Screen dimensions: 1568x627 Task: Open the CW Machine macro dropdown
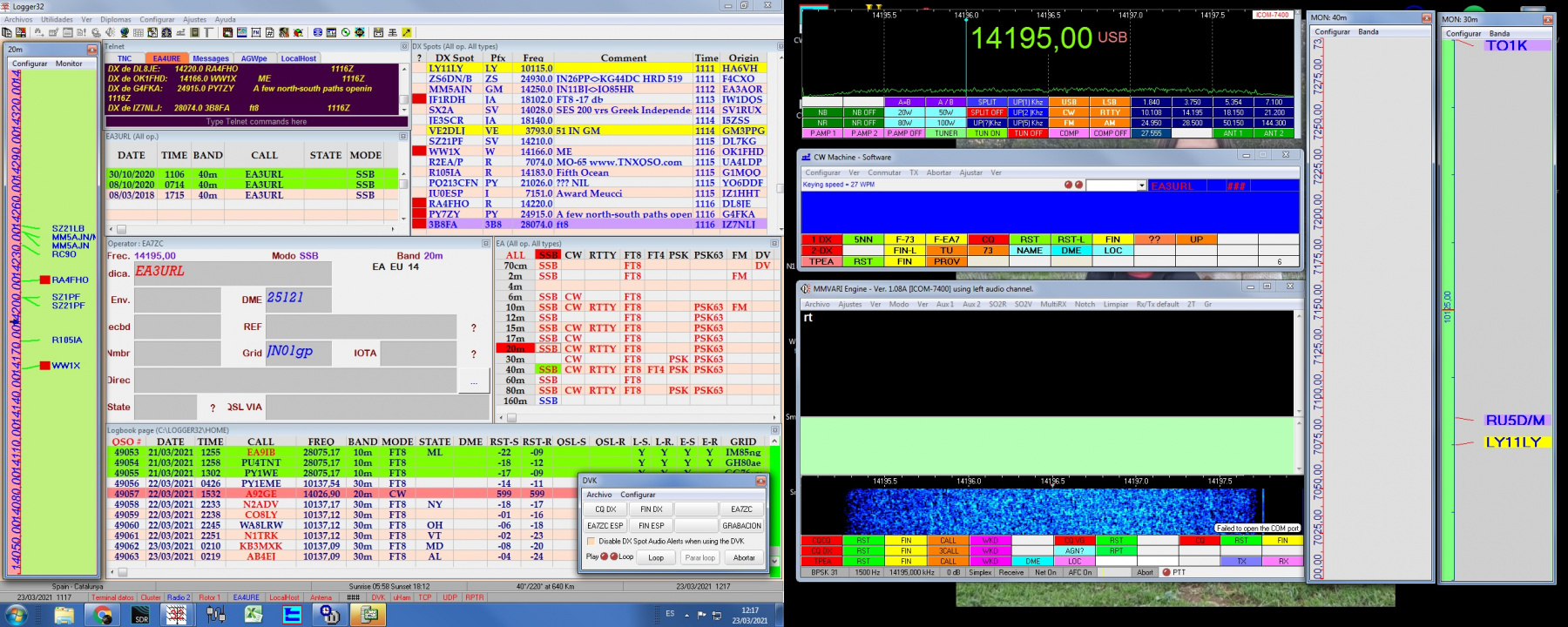[x=1141, y=185]
